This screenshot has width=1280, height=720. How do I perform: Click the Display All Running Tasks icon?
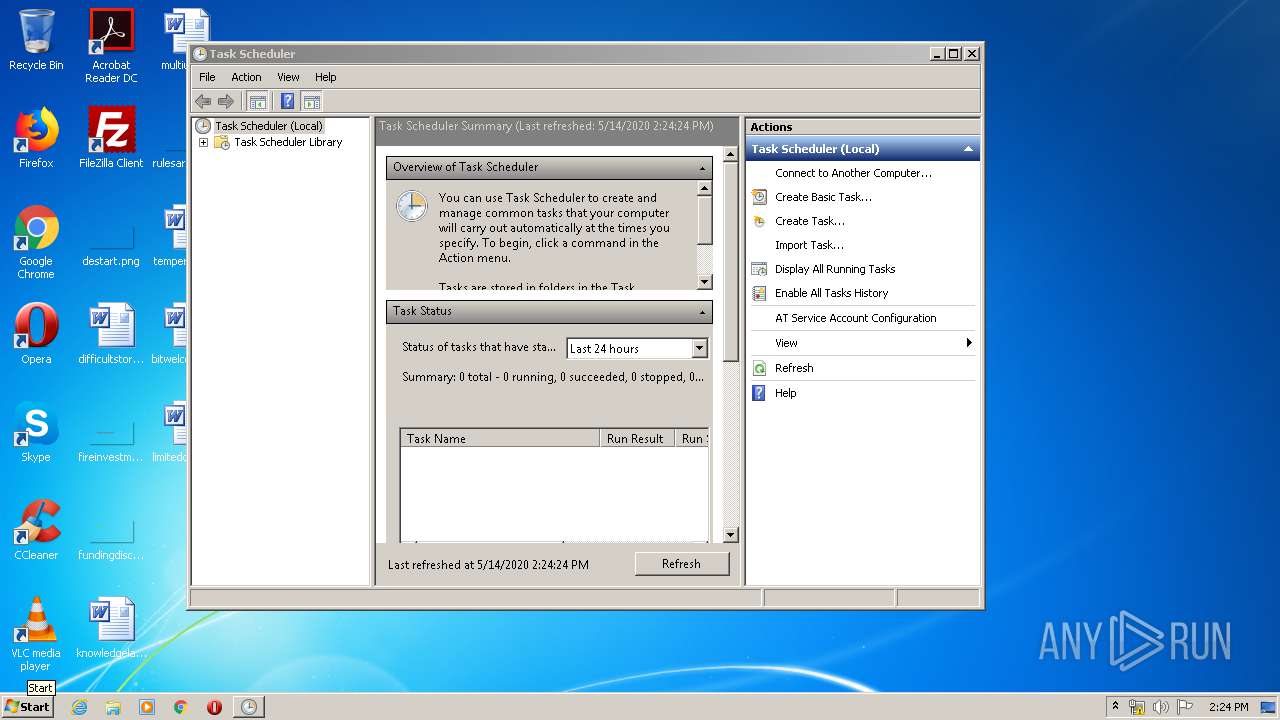pos(760,269)
